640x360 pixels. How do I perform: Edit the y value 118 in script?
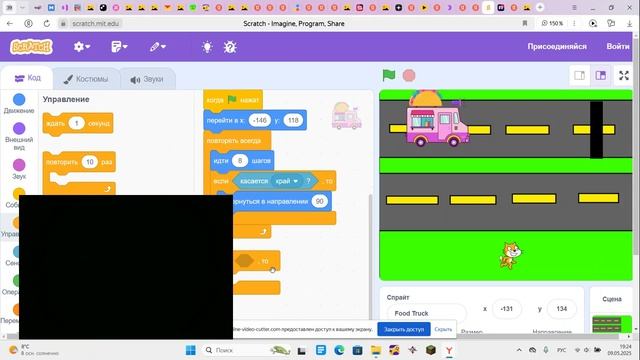[293, 120]
